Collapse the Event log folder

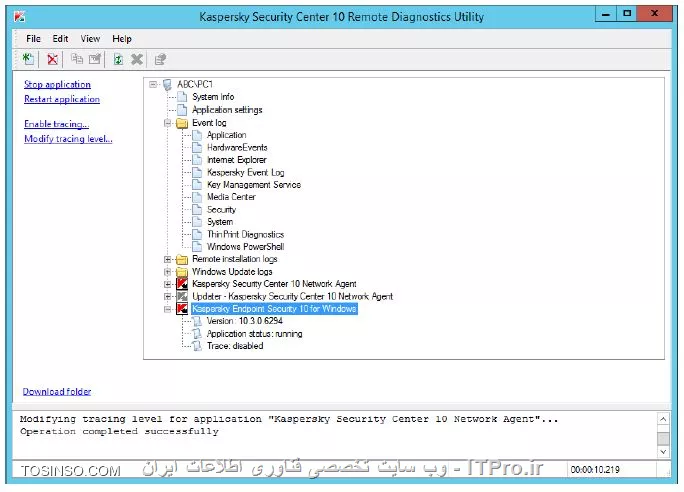(168, 123)
